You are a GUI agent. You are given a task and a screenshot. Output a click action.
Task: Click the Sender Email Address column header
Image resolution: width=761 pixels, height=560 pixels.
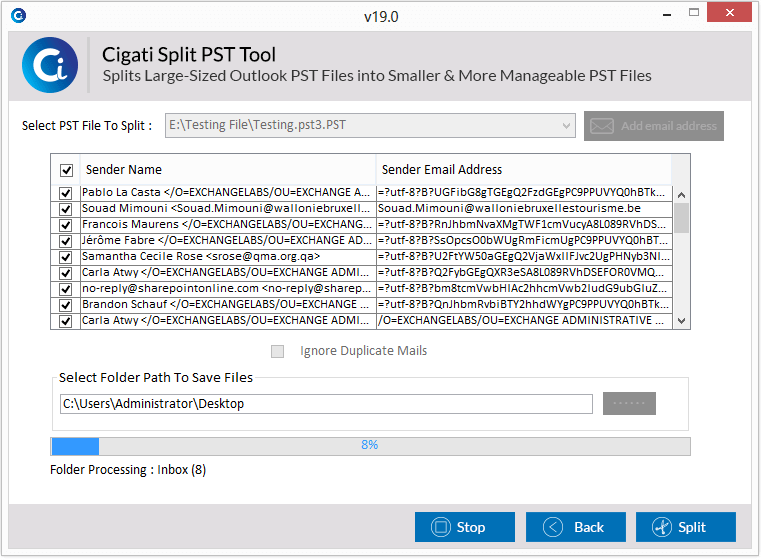click(524, 170)
